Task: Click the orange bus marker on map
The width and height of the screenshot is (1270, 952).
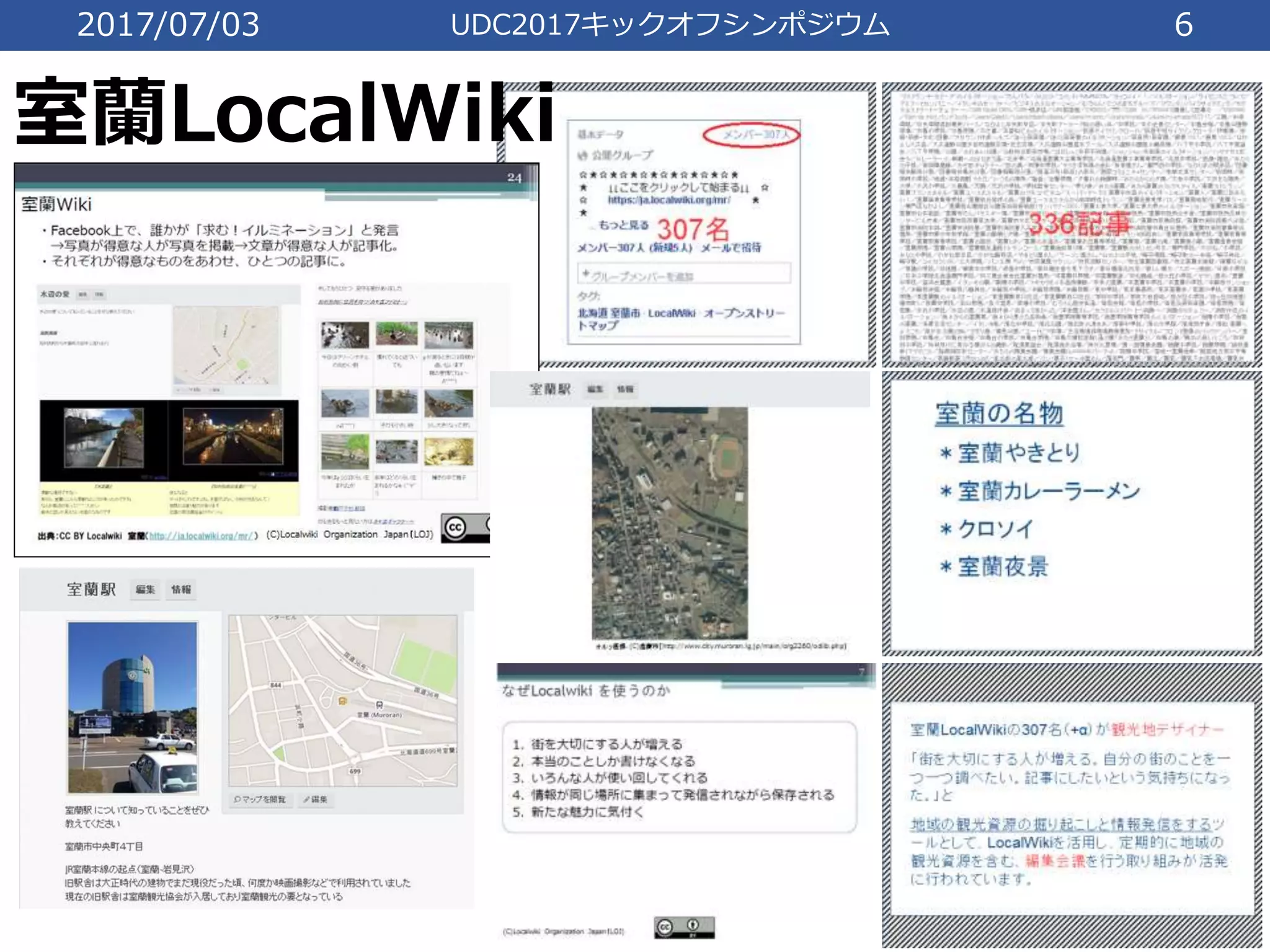Action: click(x=342, y=701)
